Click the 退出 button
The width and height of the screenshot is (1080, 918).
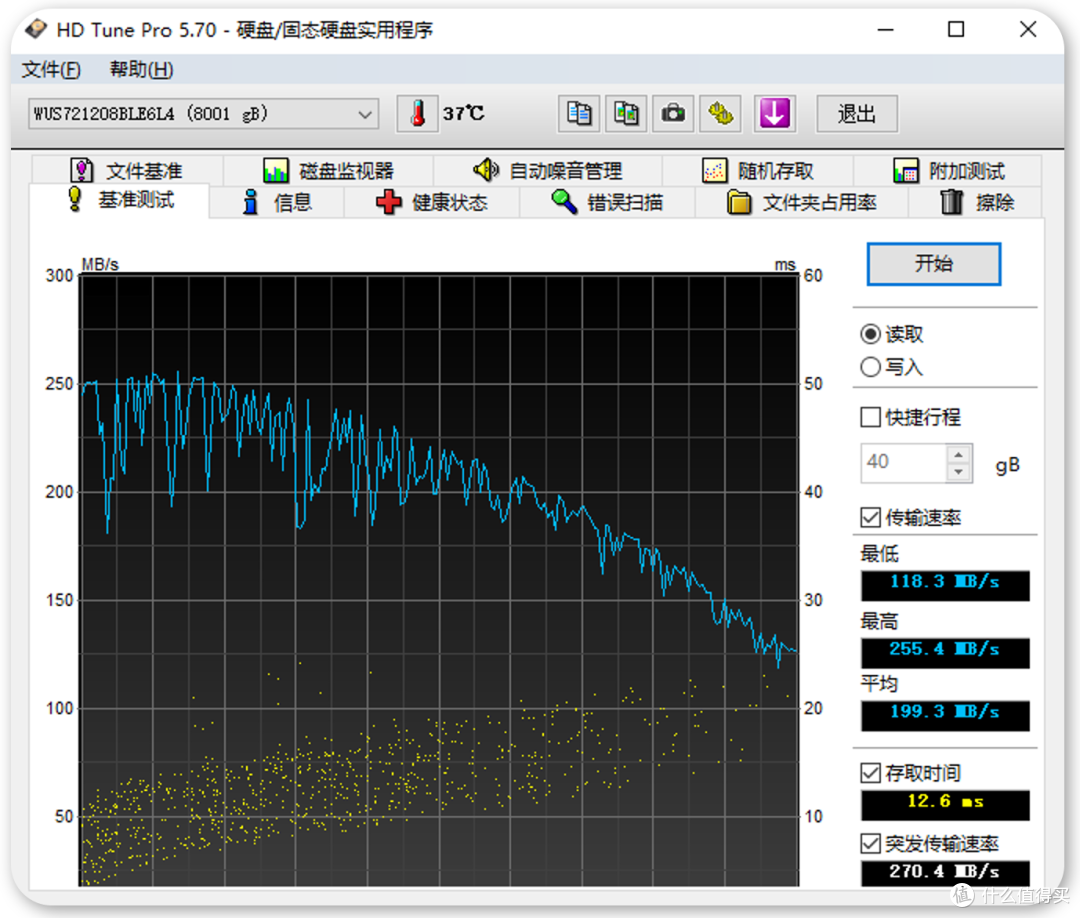pos(857,114)
